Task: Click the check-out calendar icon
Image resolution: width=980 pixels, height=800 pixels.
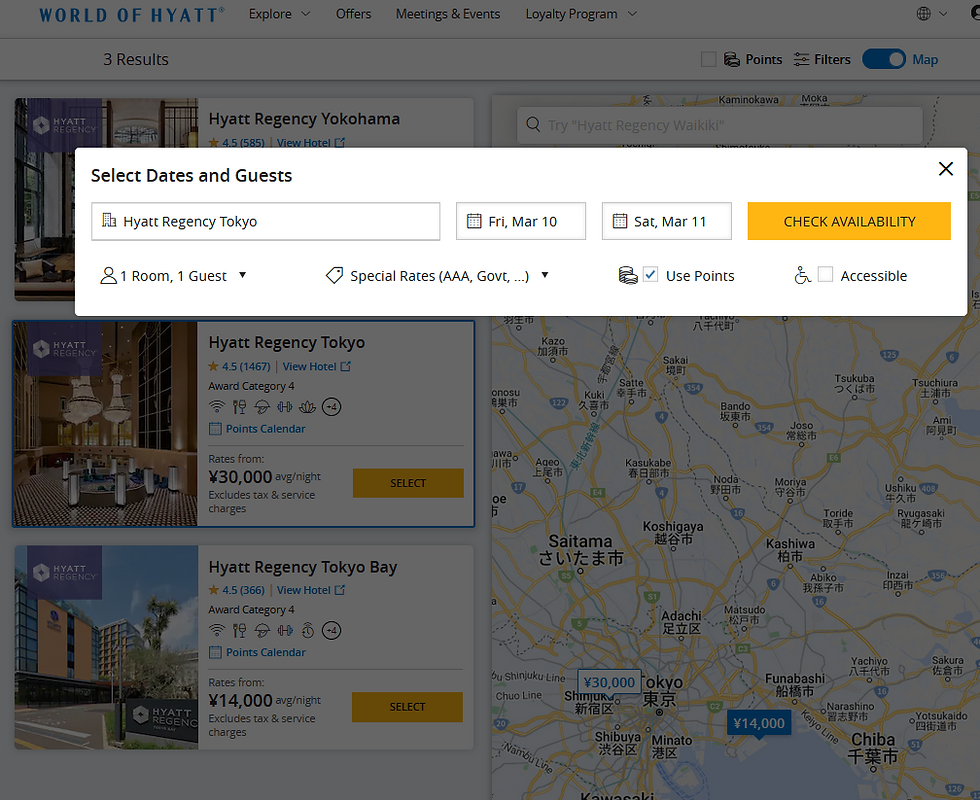Action: (619, 221)
